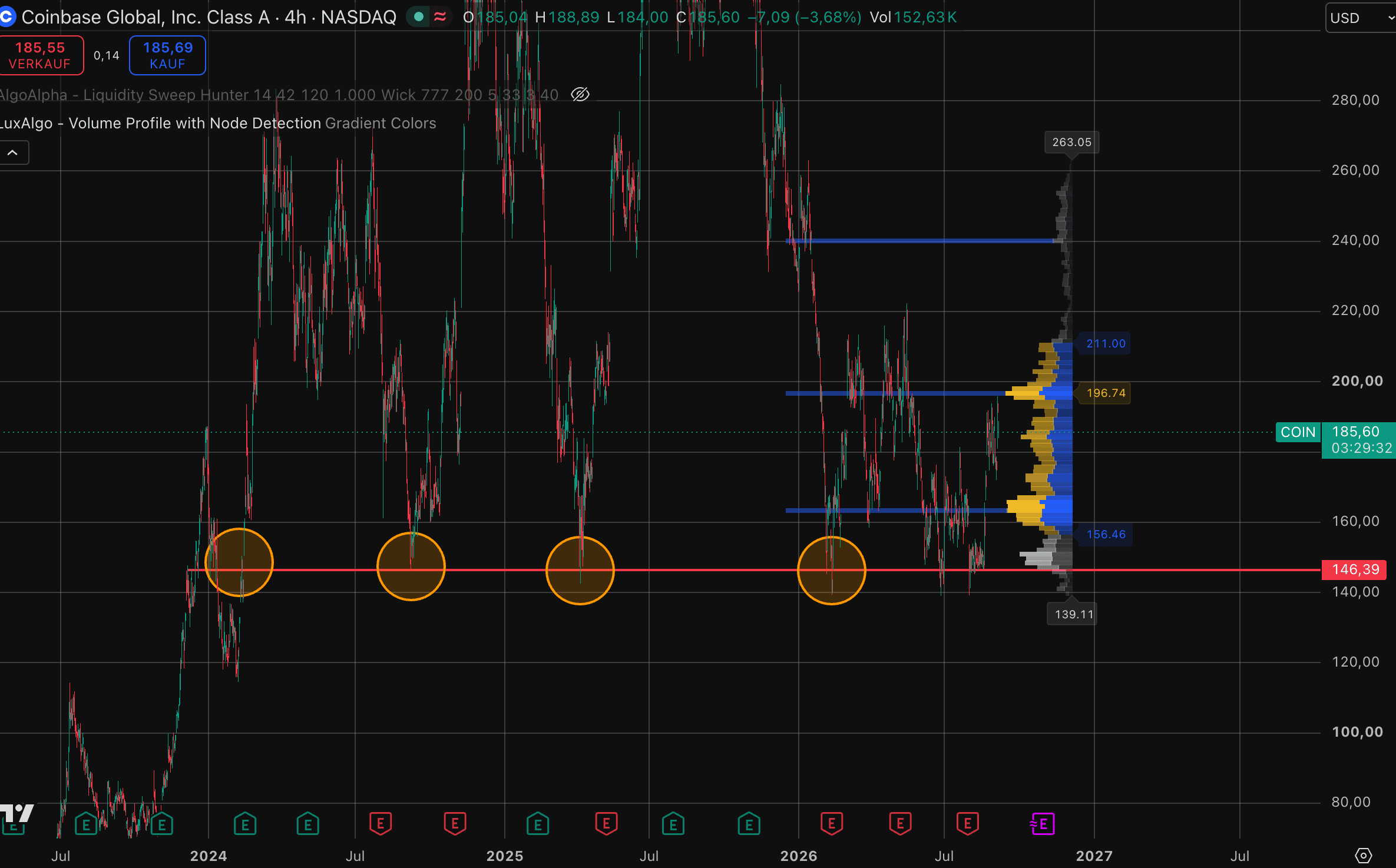Open red earnings marker before Jul 2025
The height and width of the screenshot is (868, 1396).
tap(606, 824)
